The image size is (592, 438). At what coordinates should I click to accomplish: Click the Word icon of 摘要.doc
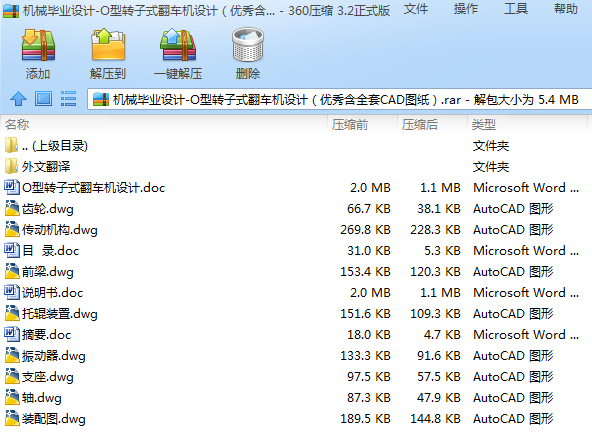11,335
